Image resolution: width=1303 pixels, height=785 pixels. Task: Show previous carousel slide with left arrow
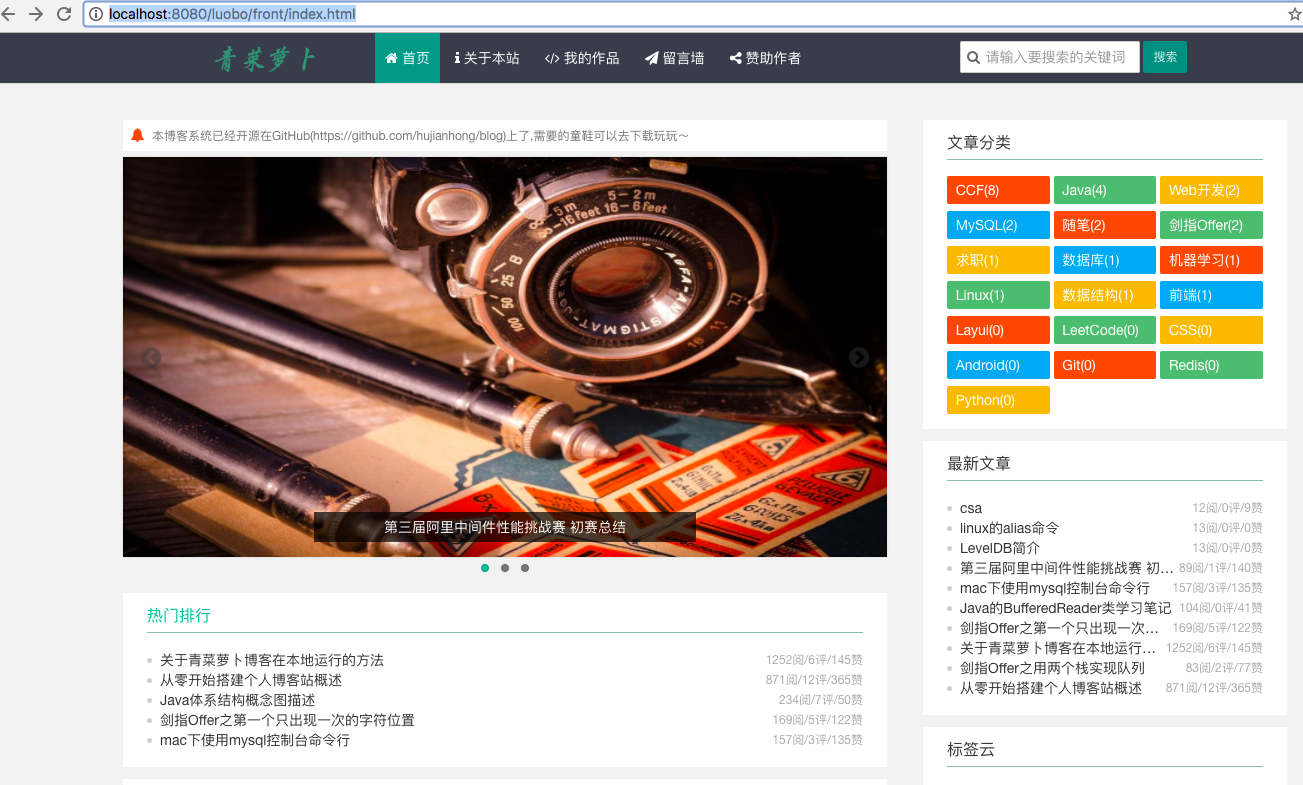151,358
